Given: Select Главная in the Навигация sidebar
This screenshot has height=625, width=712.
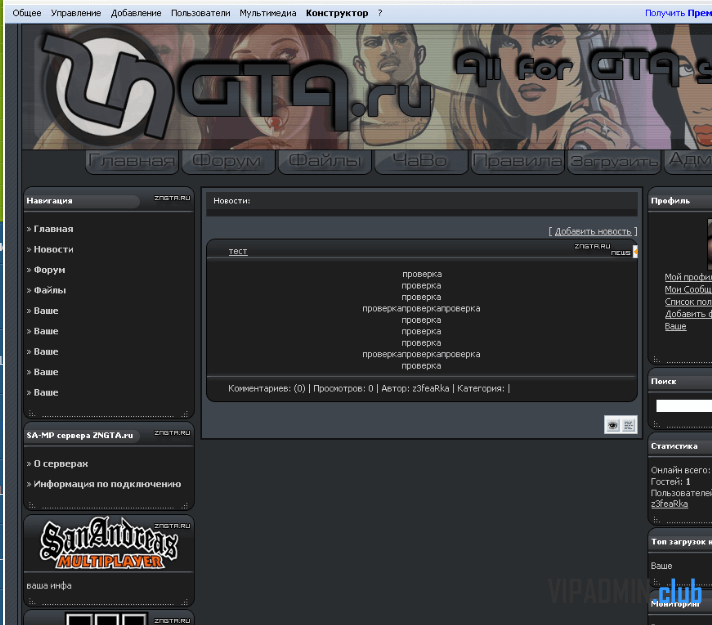Looking at the screenshot, I should (53, 229).
